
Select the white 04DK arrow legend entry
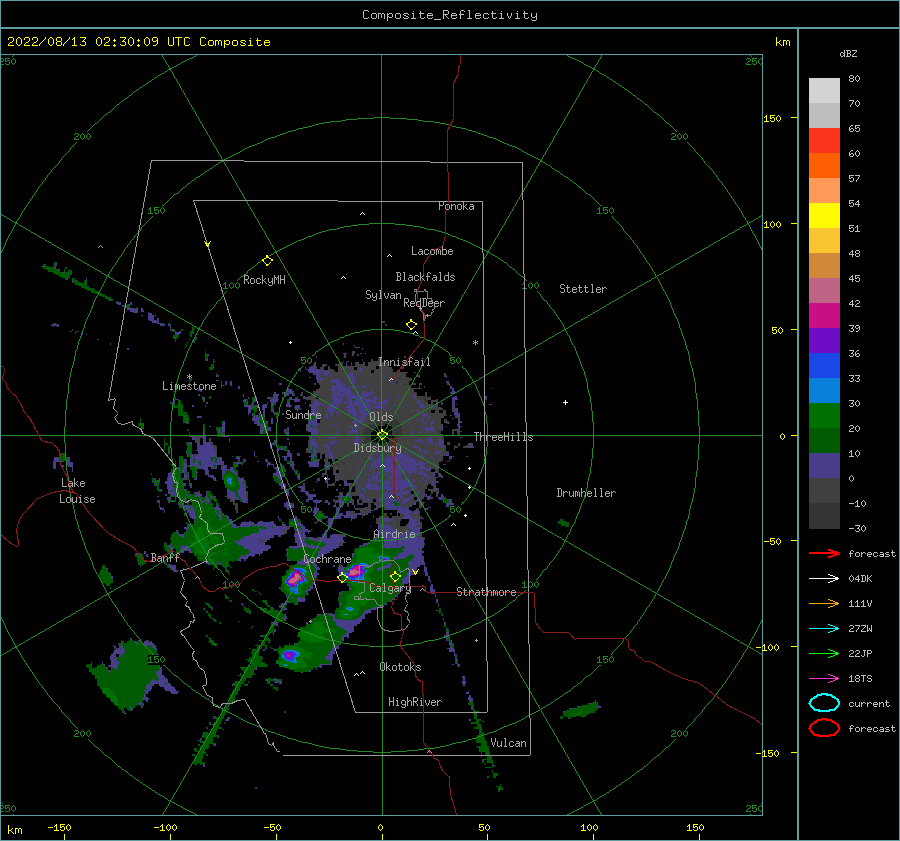click(x=824, y=578)
